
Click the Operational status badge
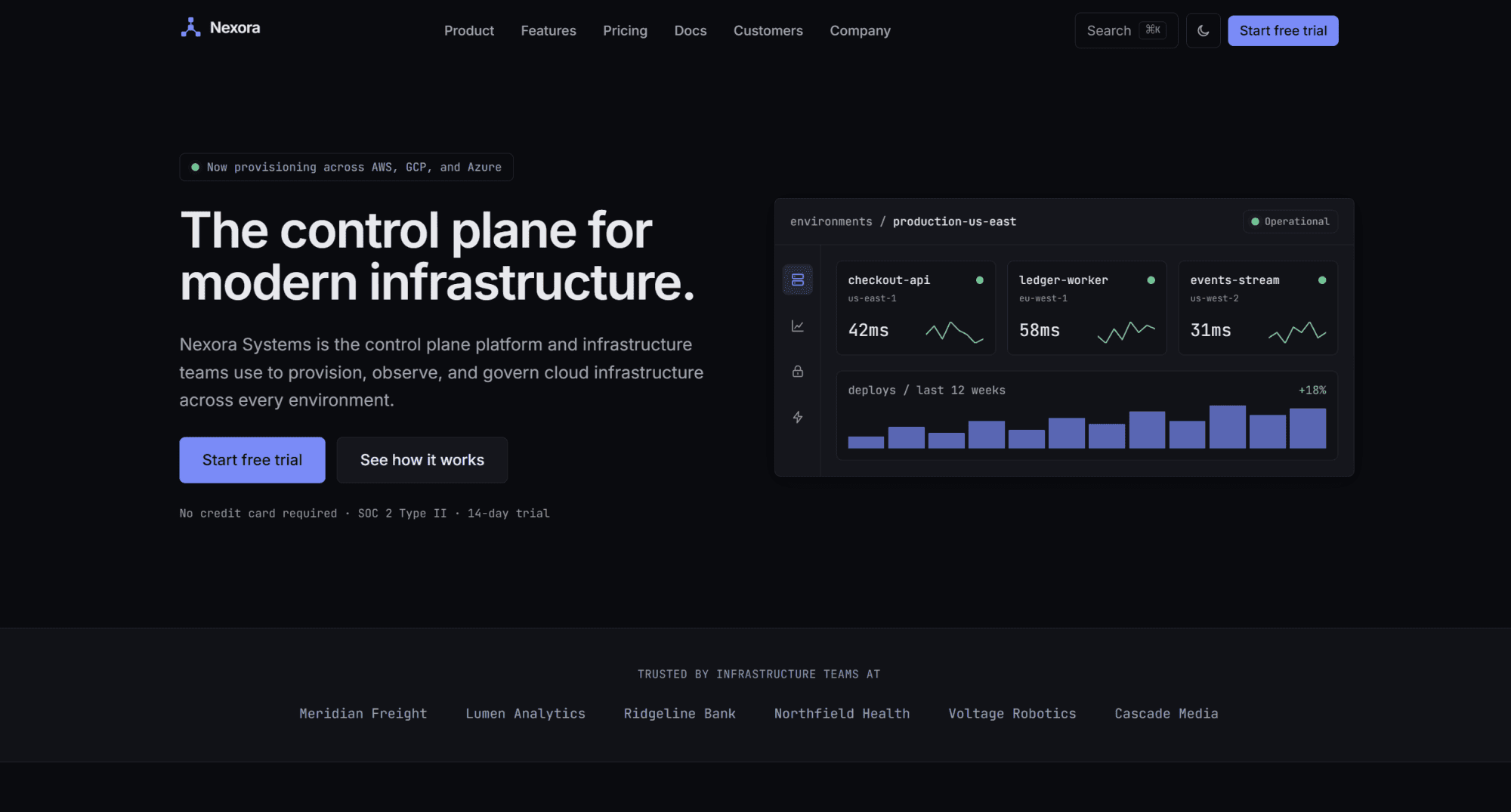coord(1290,221)
